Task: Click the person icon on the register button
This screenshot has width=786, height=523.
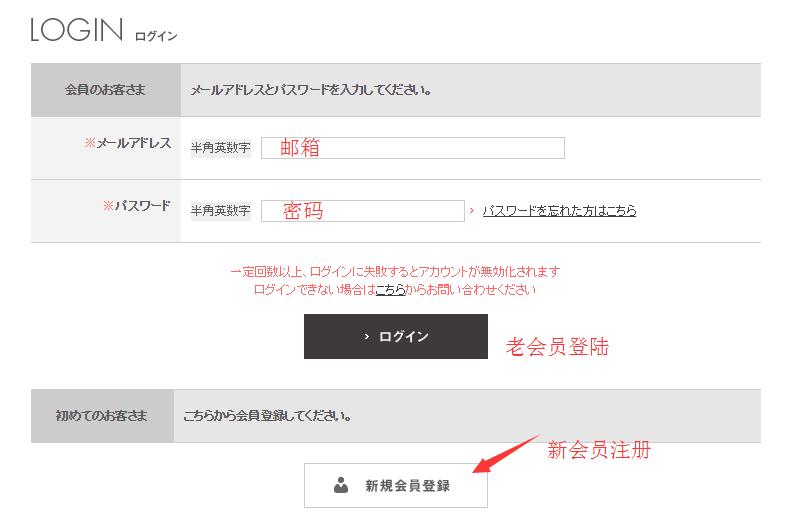Action: click(x=341, y=486)
